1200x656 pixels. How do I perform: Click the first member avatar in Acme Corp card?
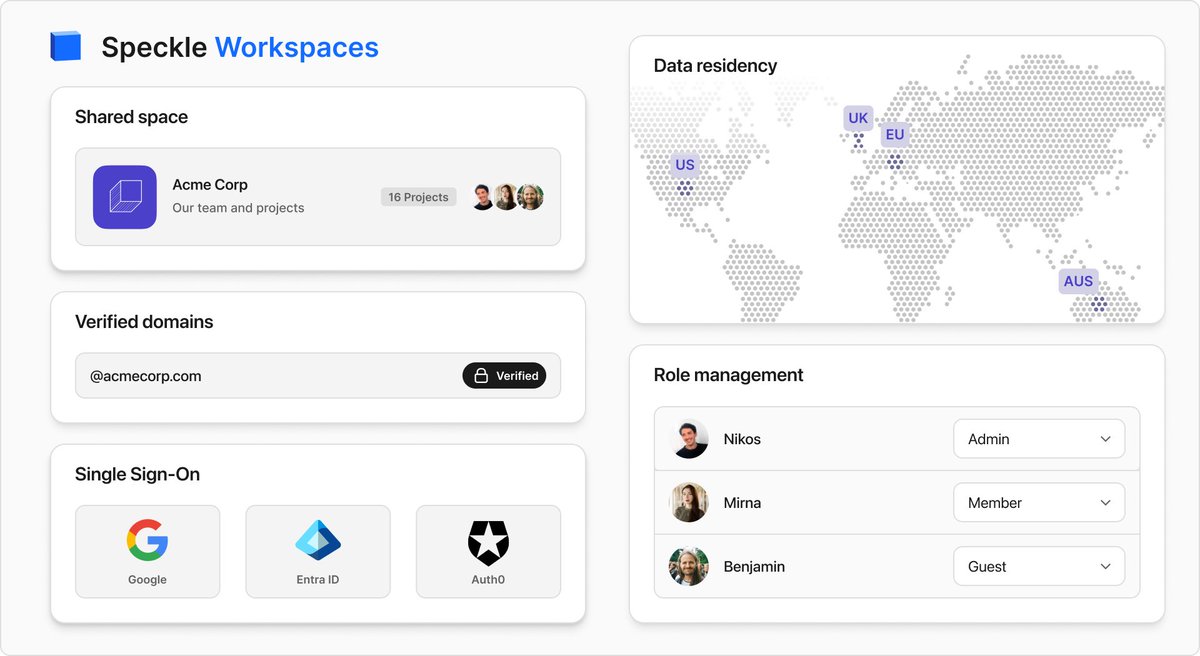coord(484,197)
